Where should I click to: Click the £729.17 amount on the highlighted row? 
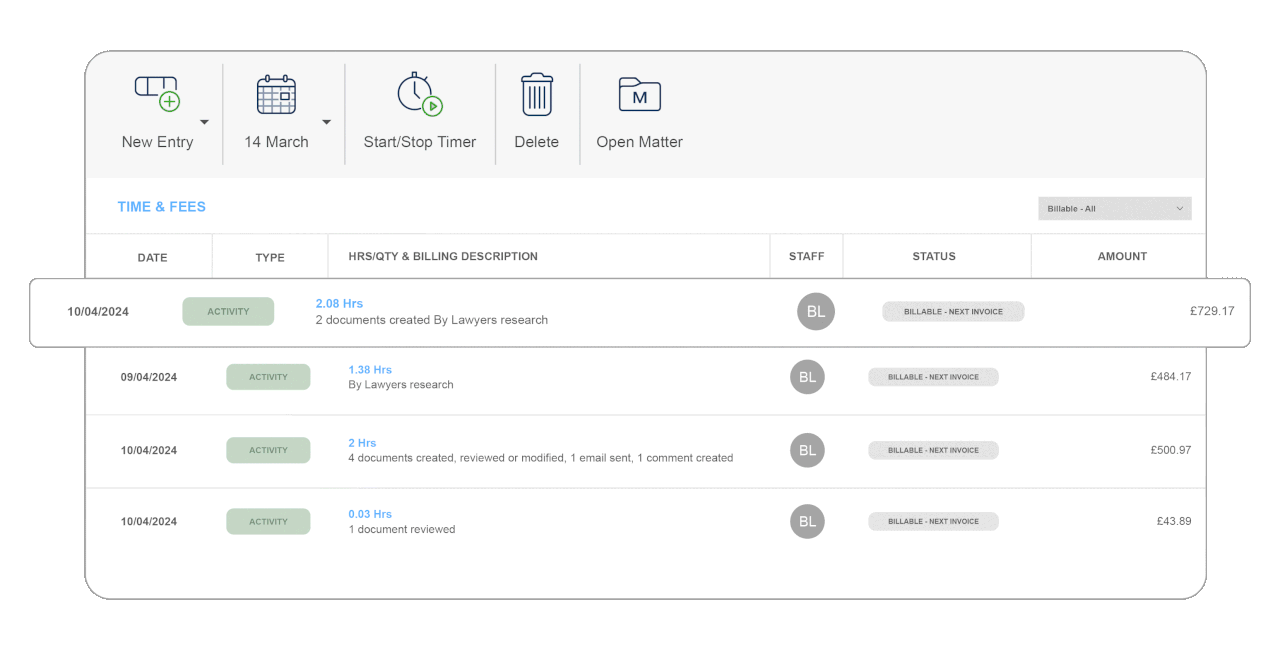1212,311
